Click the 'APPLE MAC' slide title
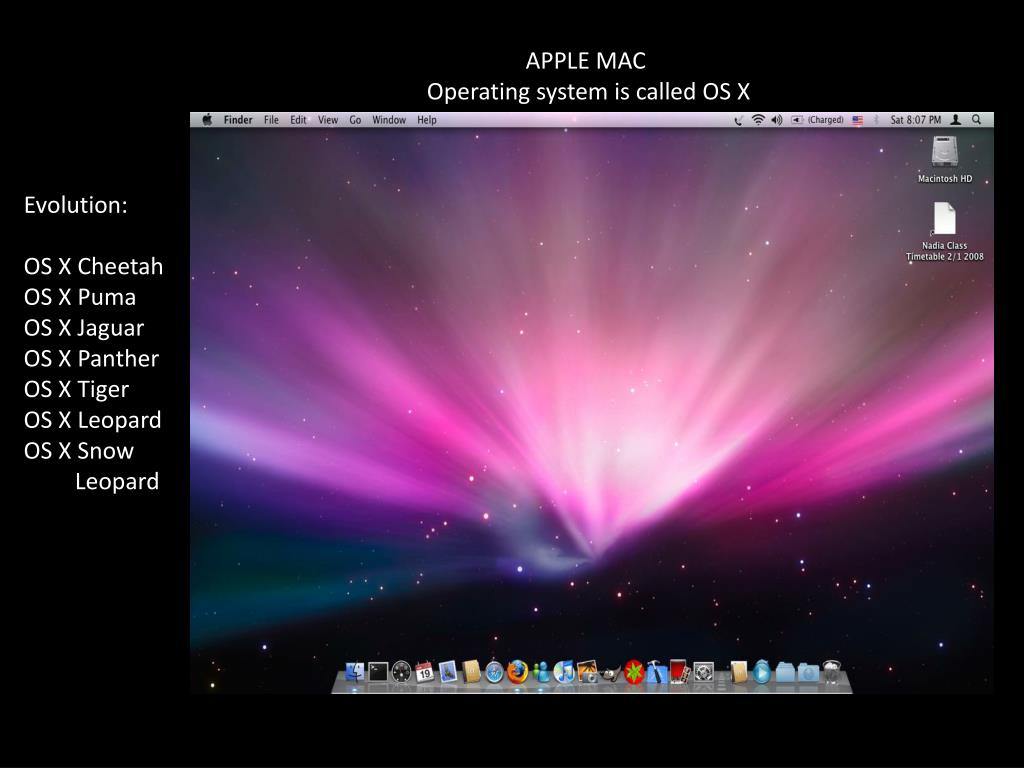This screenshot has height=768, width=1024. pyautogui.click(x=586, y=61)
